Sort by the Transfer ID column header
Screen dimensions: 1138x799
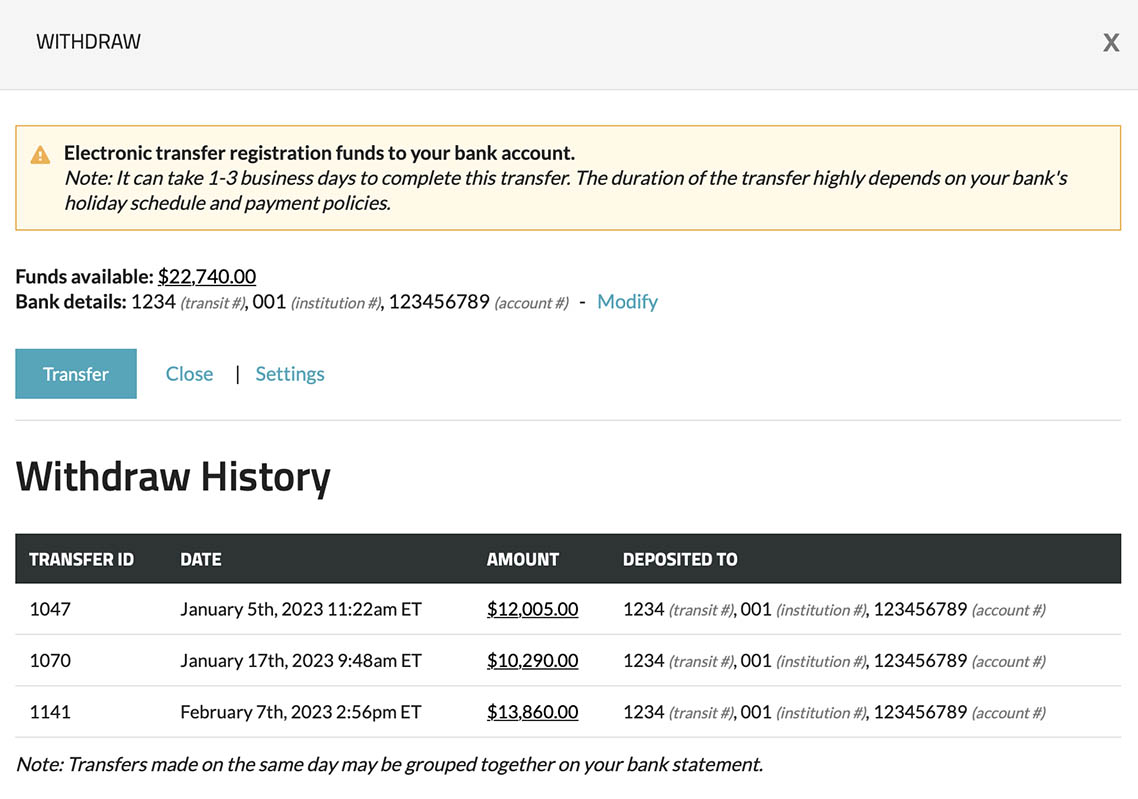[81, 559]
